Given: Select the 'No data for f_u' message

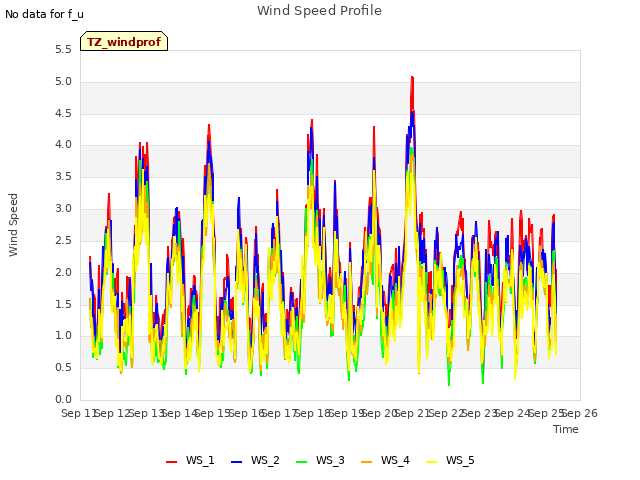Looking at the screenshot, I should click(x=44, y=14).
